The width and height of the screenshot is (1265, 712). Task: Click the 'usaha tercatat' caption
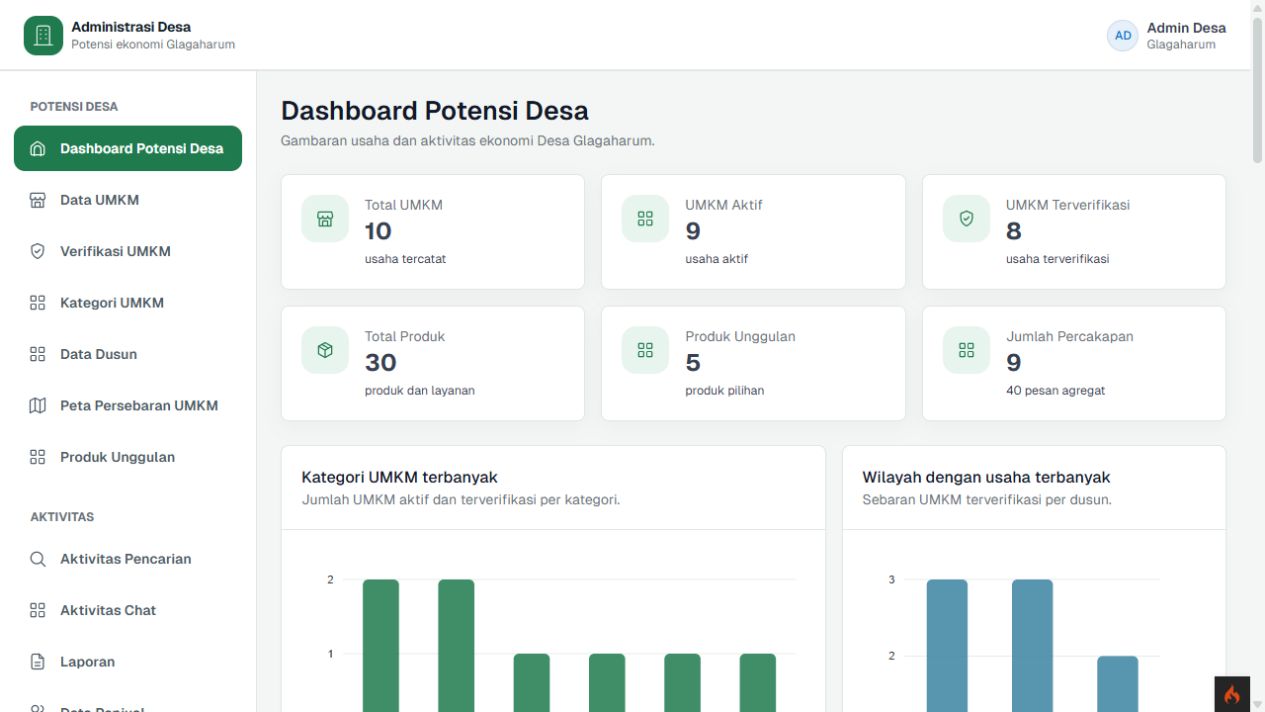(405, 259)
